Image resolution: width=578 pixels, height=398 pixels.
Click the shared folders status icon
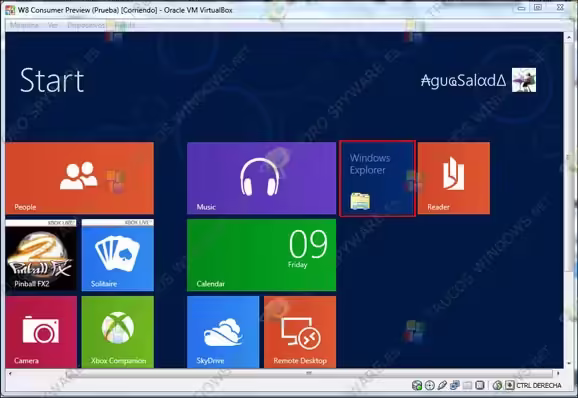(467, 385)
